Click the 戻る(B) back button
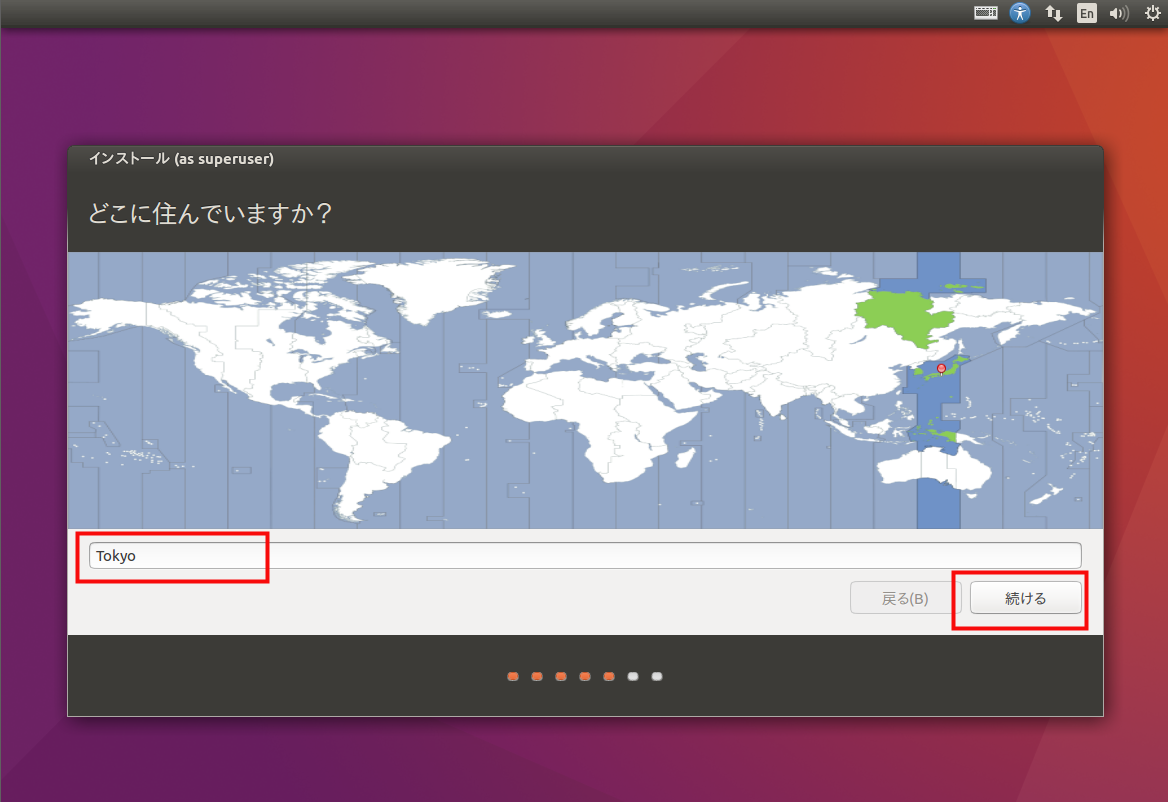Screen dimensions: 1168x802 (x=905, y=598)
